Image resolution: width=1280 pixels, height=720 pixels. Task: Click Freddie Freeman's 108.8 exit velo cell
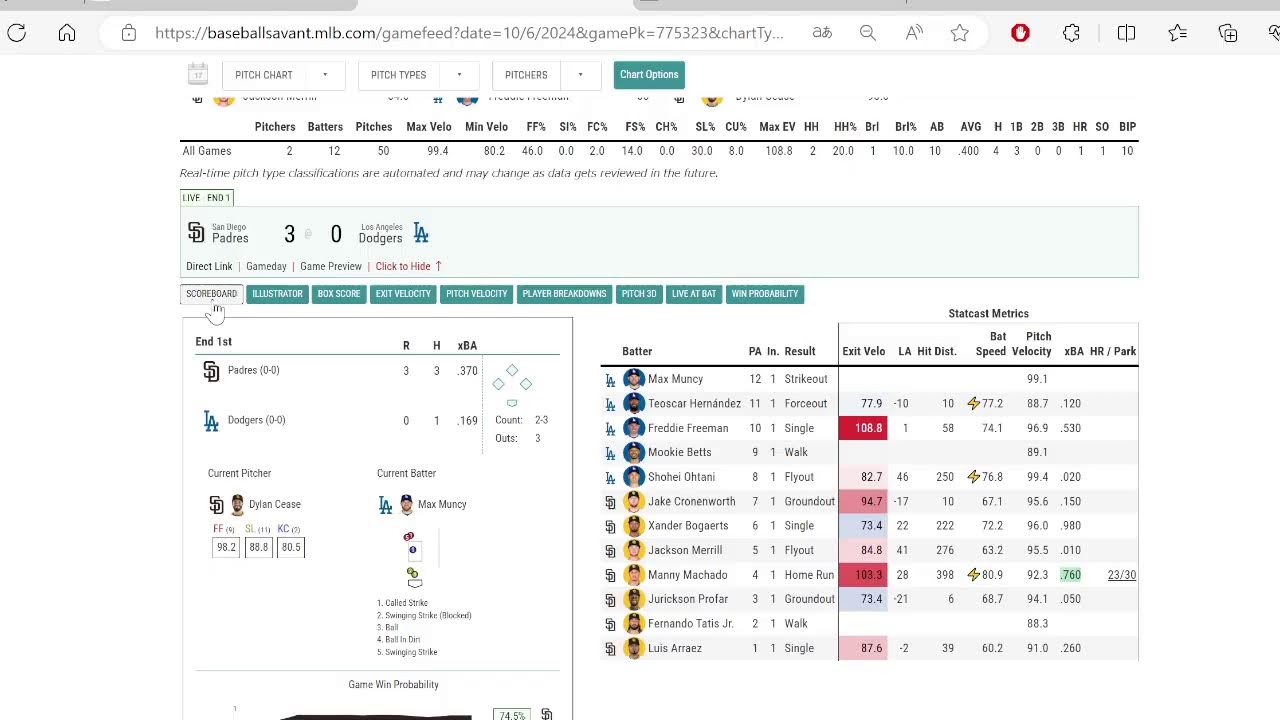pos(863,428)
